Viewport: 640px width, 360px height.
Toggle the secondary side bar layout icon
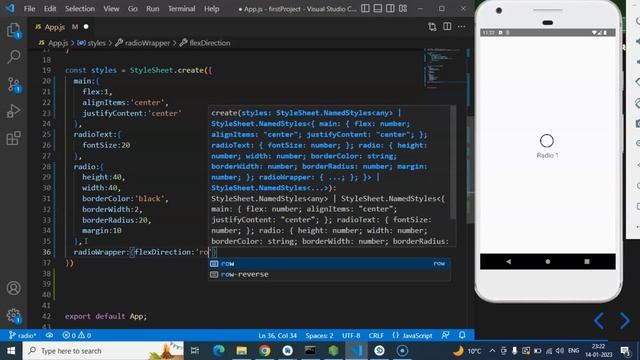pyautogui.click(x=390, y=9)
